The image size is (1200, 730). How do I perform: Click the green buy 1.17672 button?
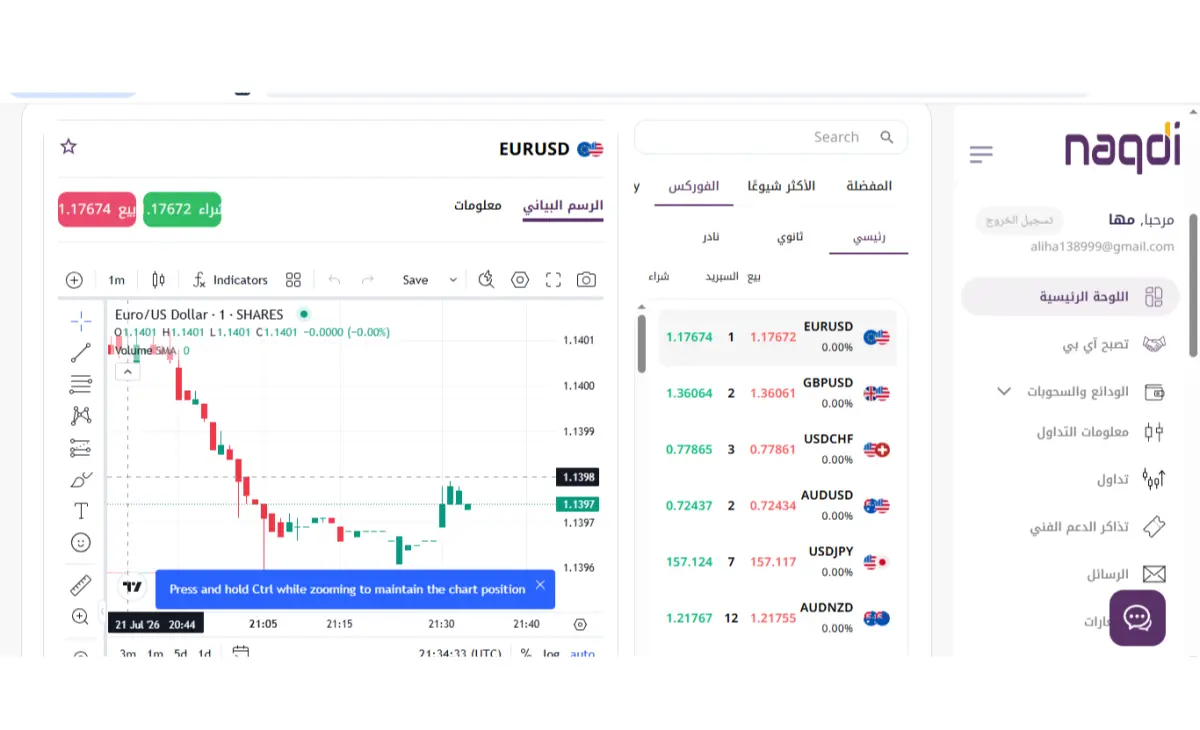182,209
